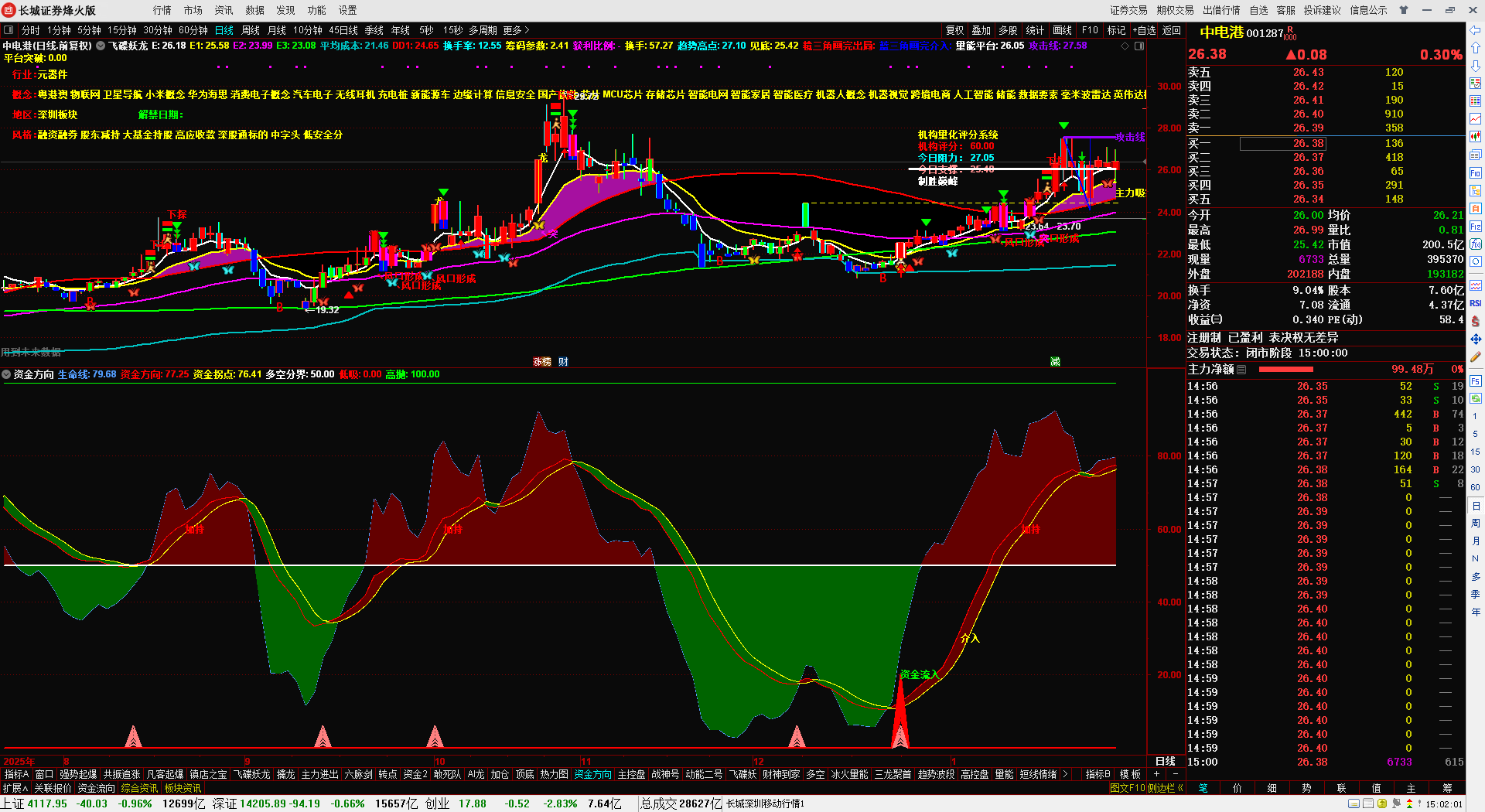1485x812 pixels.
Task: Click the F5 sidebar icon
Action: [1476, 381]
